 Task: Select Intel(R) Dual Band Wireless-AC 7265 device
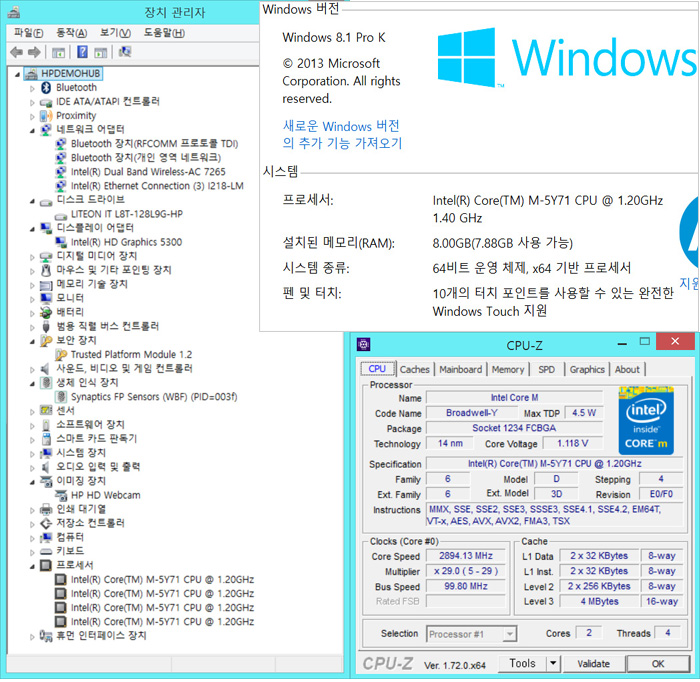pos(148,172)
